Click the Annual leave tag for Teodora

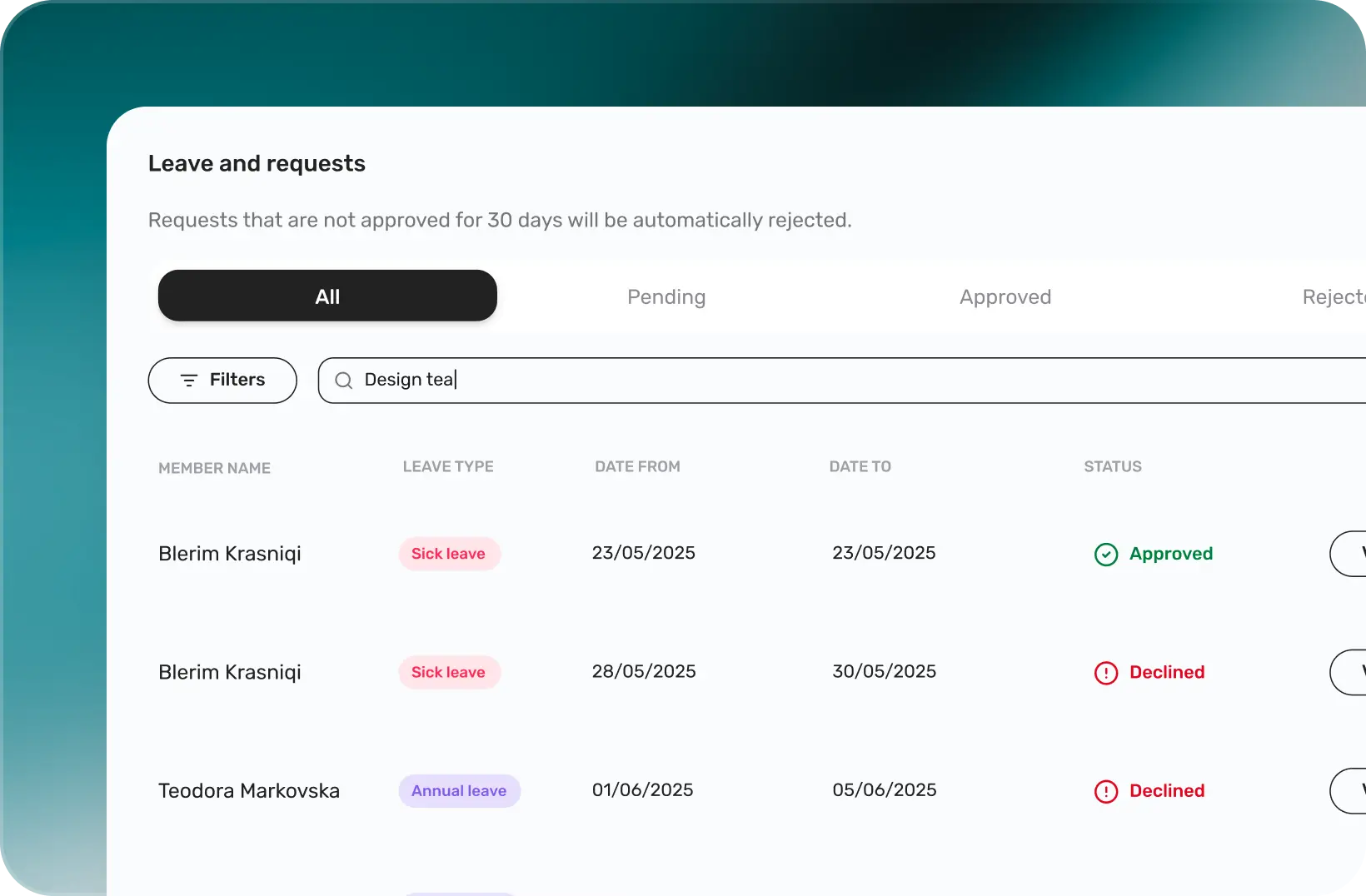[459, 791]
